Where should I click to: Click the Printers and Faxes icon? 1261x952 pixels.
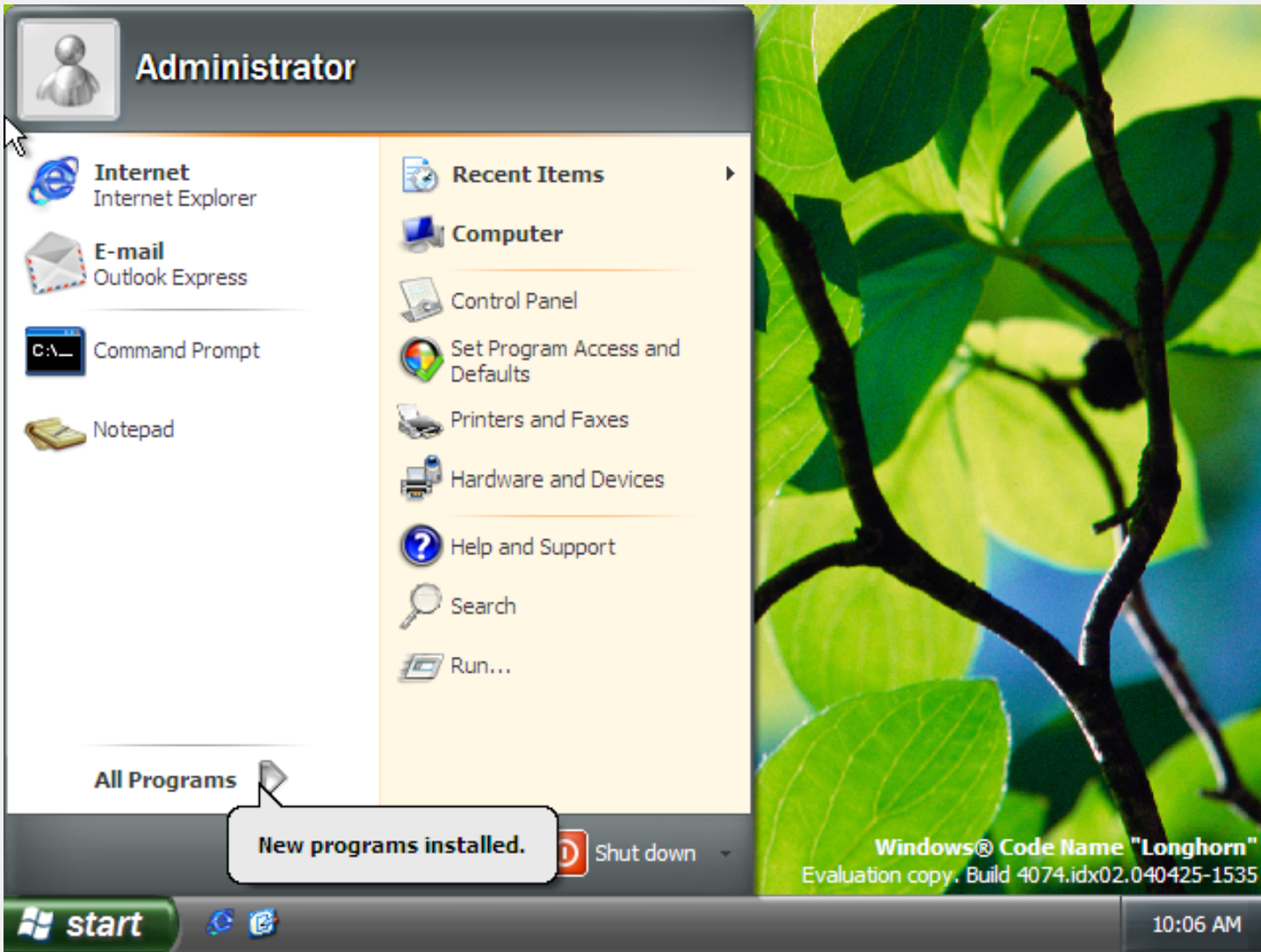pyautogui.click(x=420, y=421)
